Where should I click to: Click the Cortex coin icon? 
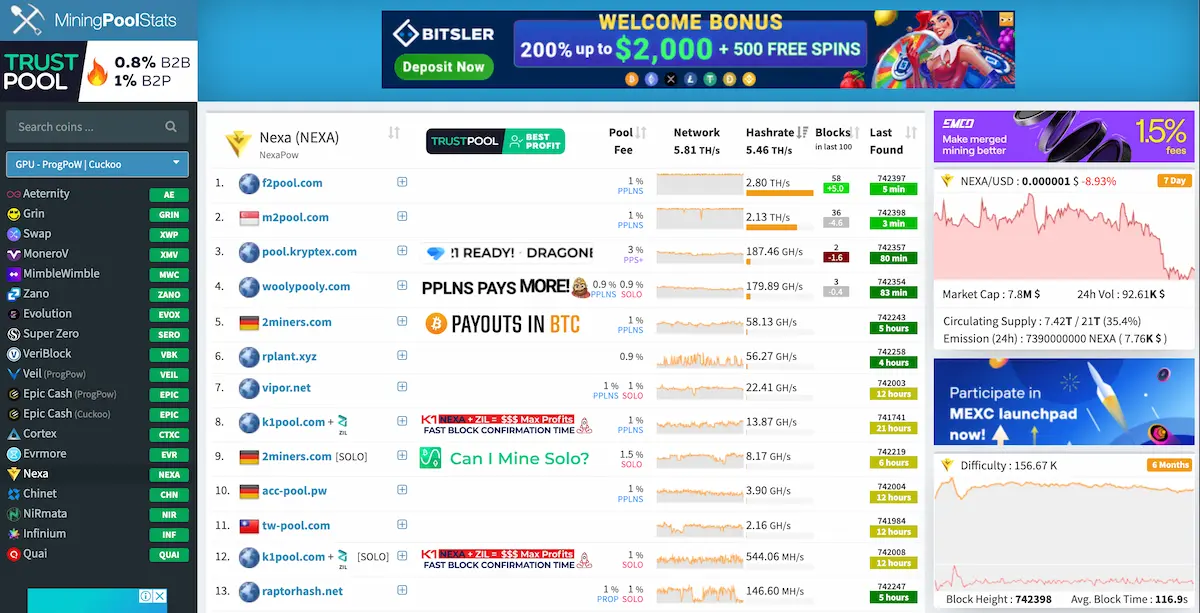(14, 434)
